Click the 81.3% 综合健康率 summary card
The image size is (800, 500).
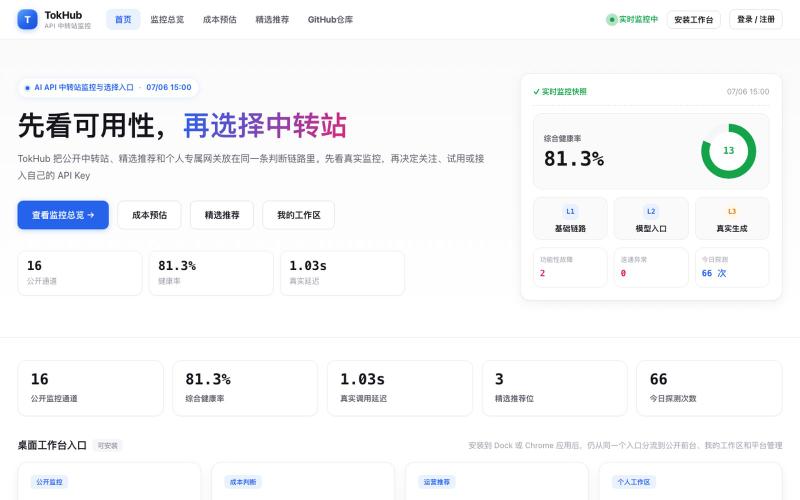pyautogui.click(x=245, y=388)
